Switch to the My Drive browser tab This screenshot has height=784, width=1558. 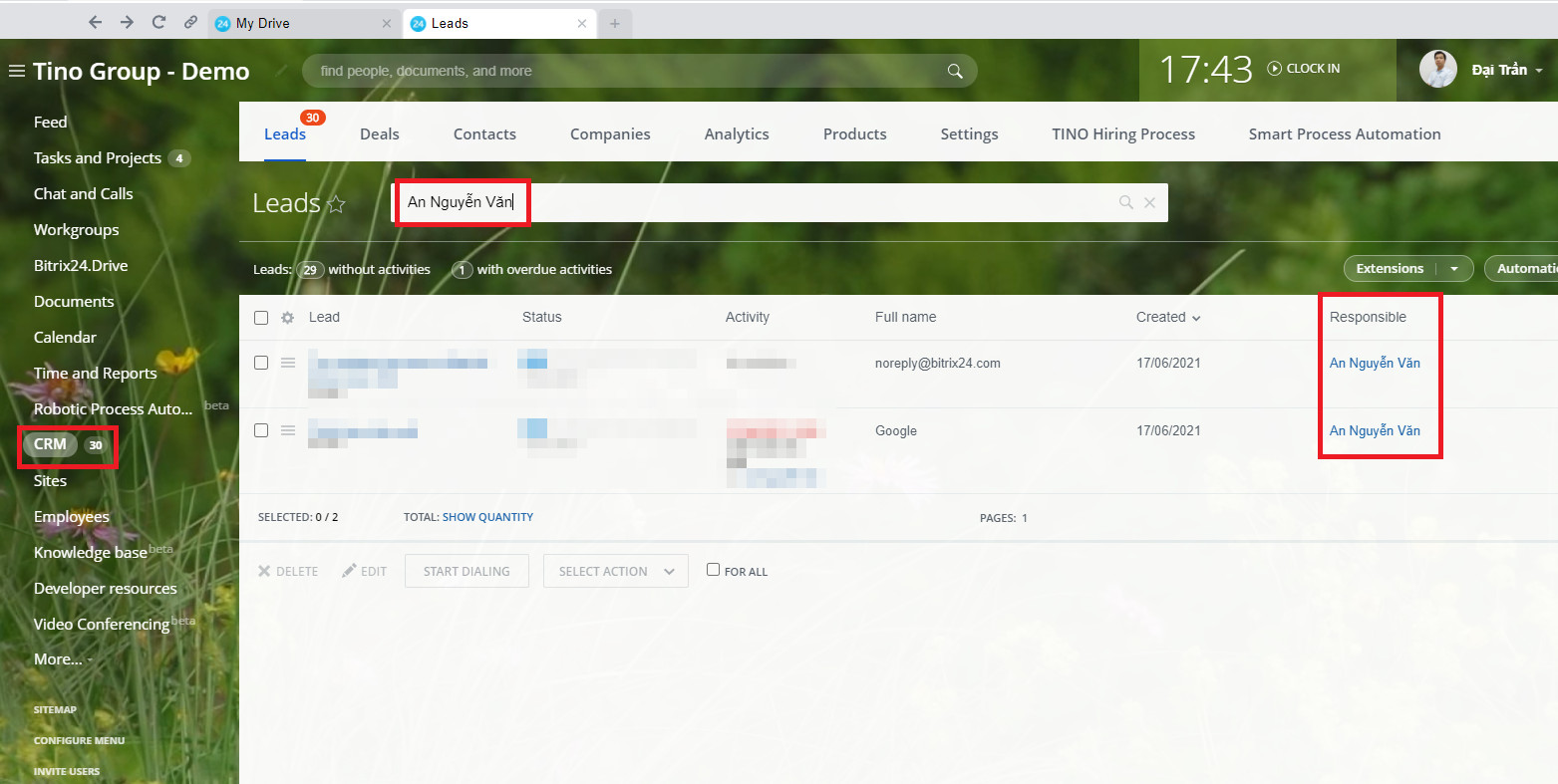[304, 24]
